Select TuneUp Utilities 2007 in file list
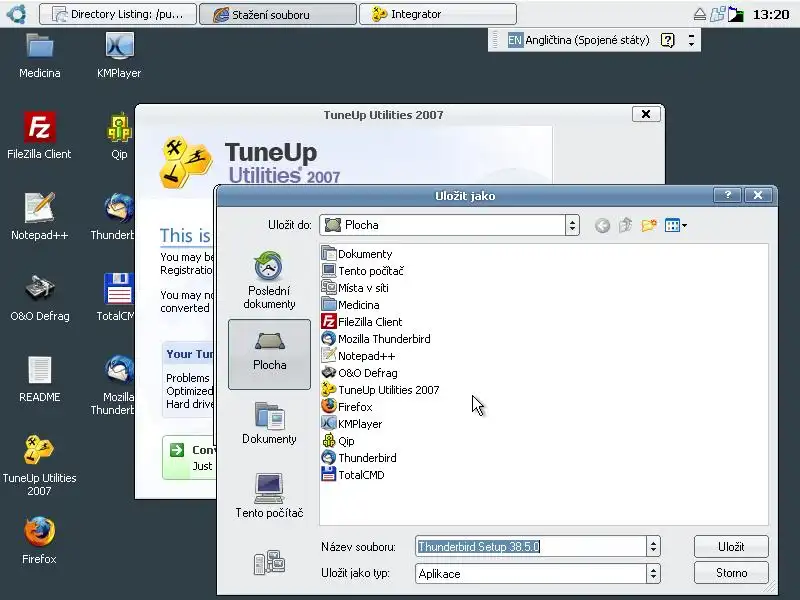Screen dimensions: 800x600 pos(381,390)
